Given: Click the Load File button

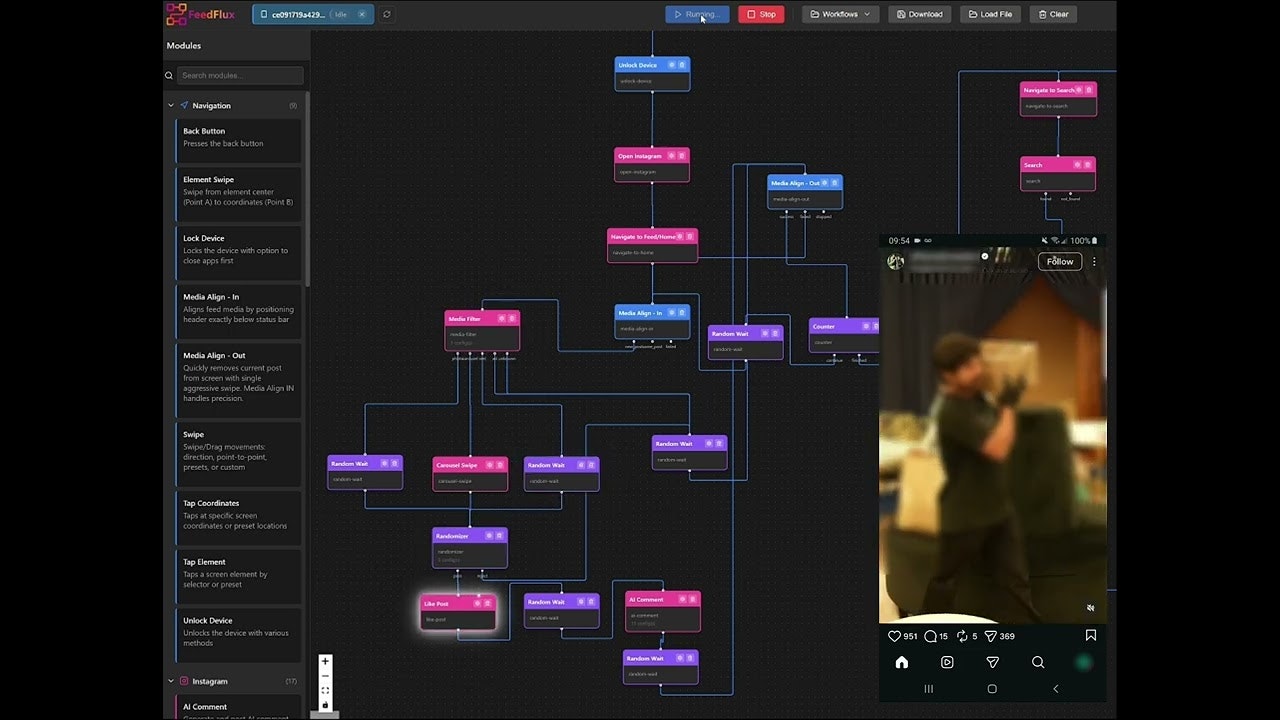Looking at the screenshot, I should tap(990, 14).
